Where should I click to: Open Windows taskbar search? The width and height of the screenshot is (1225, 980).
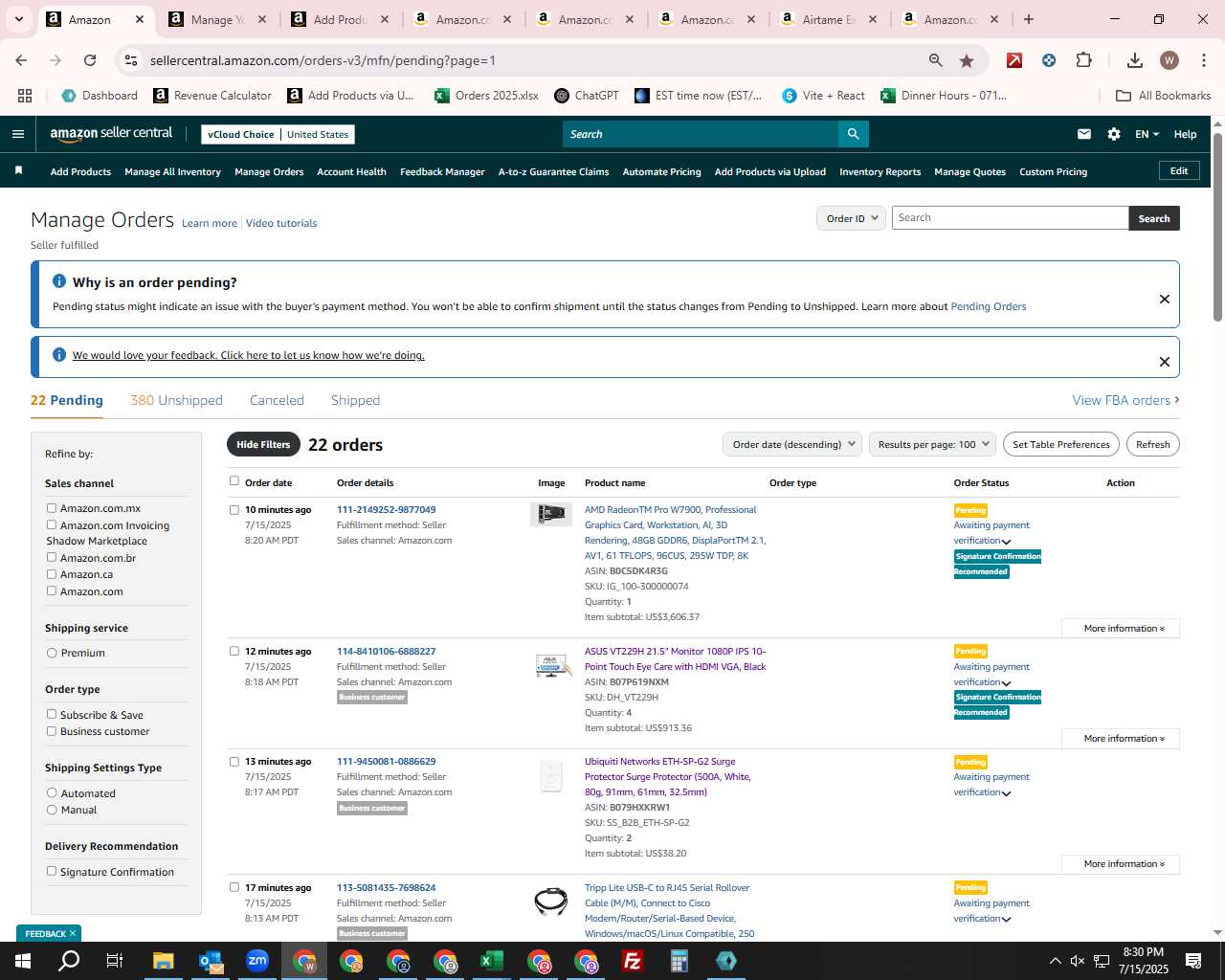(69, 961)
